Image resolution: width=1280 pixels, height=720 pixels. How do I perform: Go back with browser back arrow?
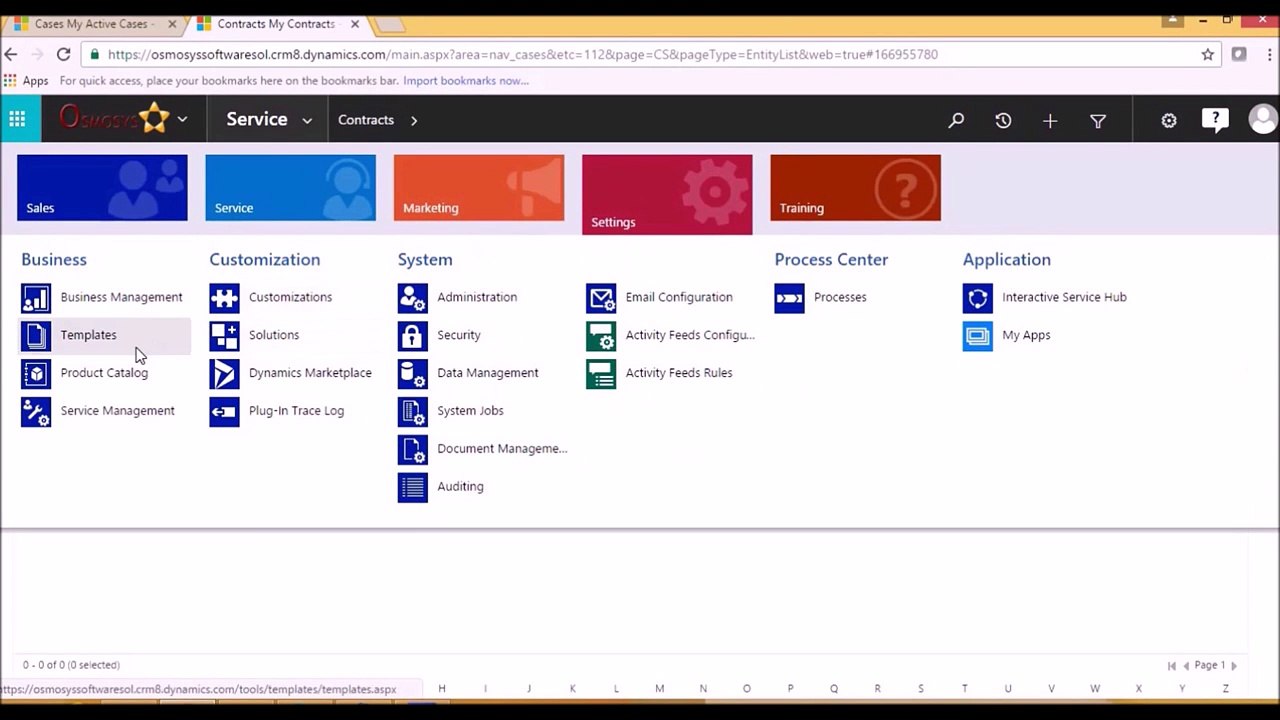(11, 55)
